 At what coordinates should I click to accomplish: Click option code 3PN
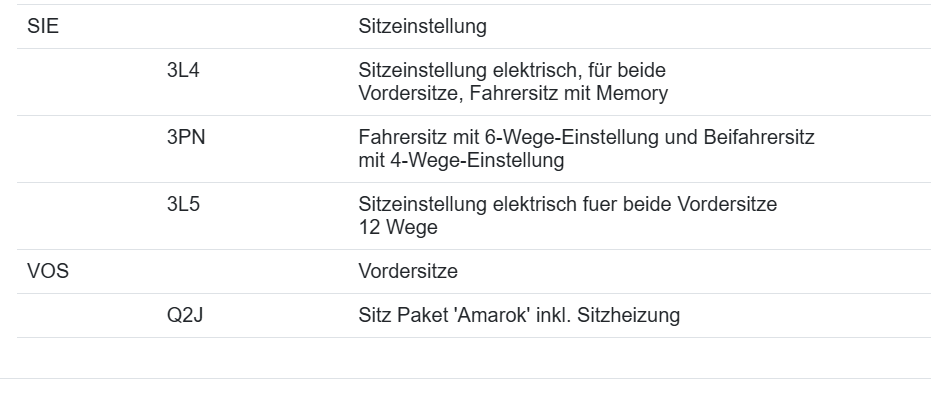coord(186,137)
